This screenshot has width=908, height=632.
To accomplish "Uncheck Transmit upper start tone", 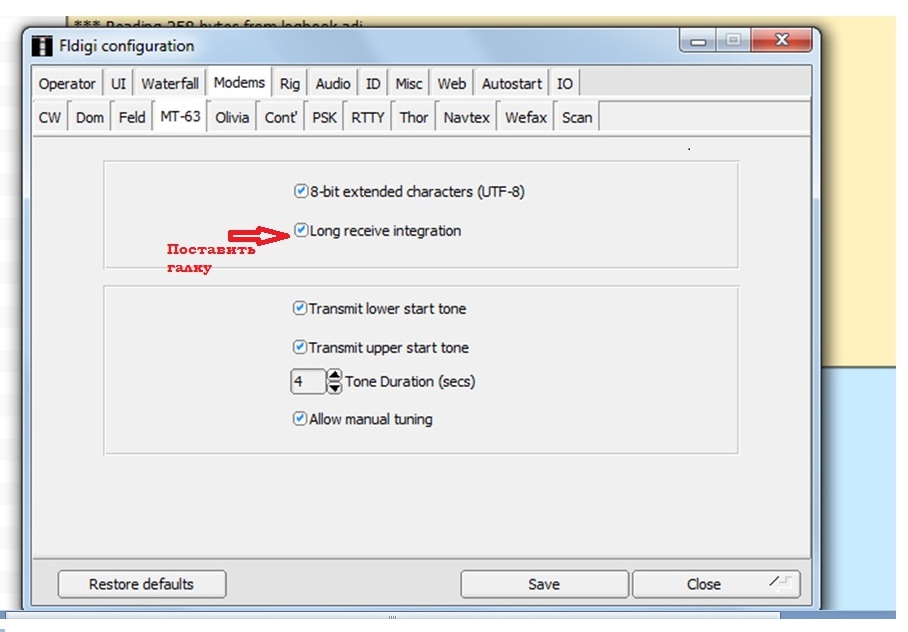I will tap(299, 347).
